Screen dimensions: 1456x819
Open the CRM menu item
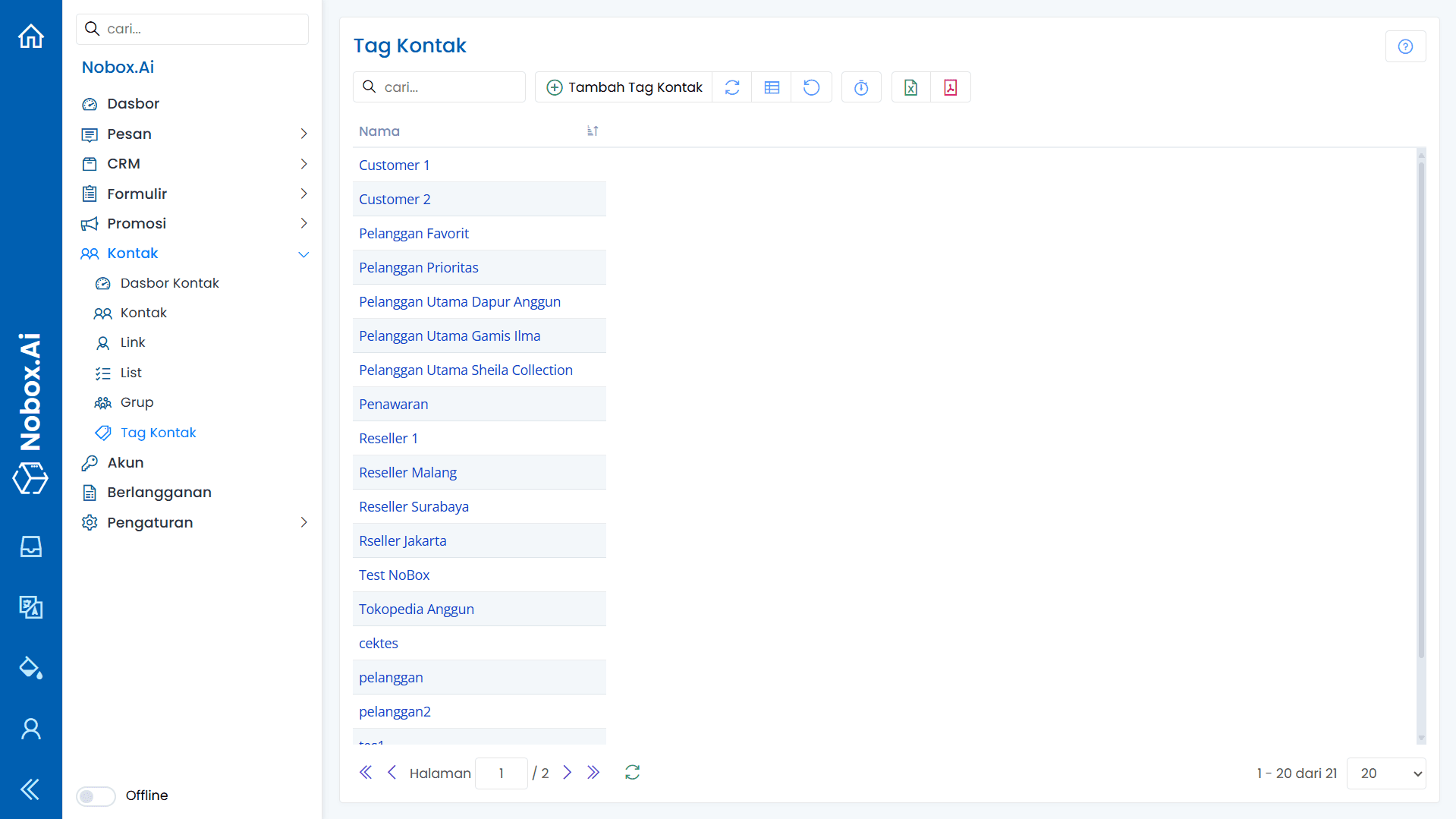(124, 163)
